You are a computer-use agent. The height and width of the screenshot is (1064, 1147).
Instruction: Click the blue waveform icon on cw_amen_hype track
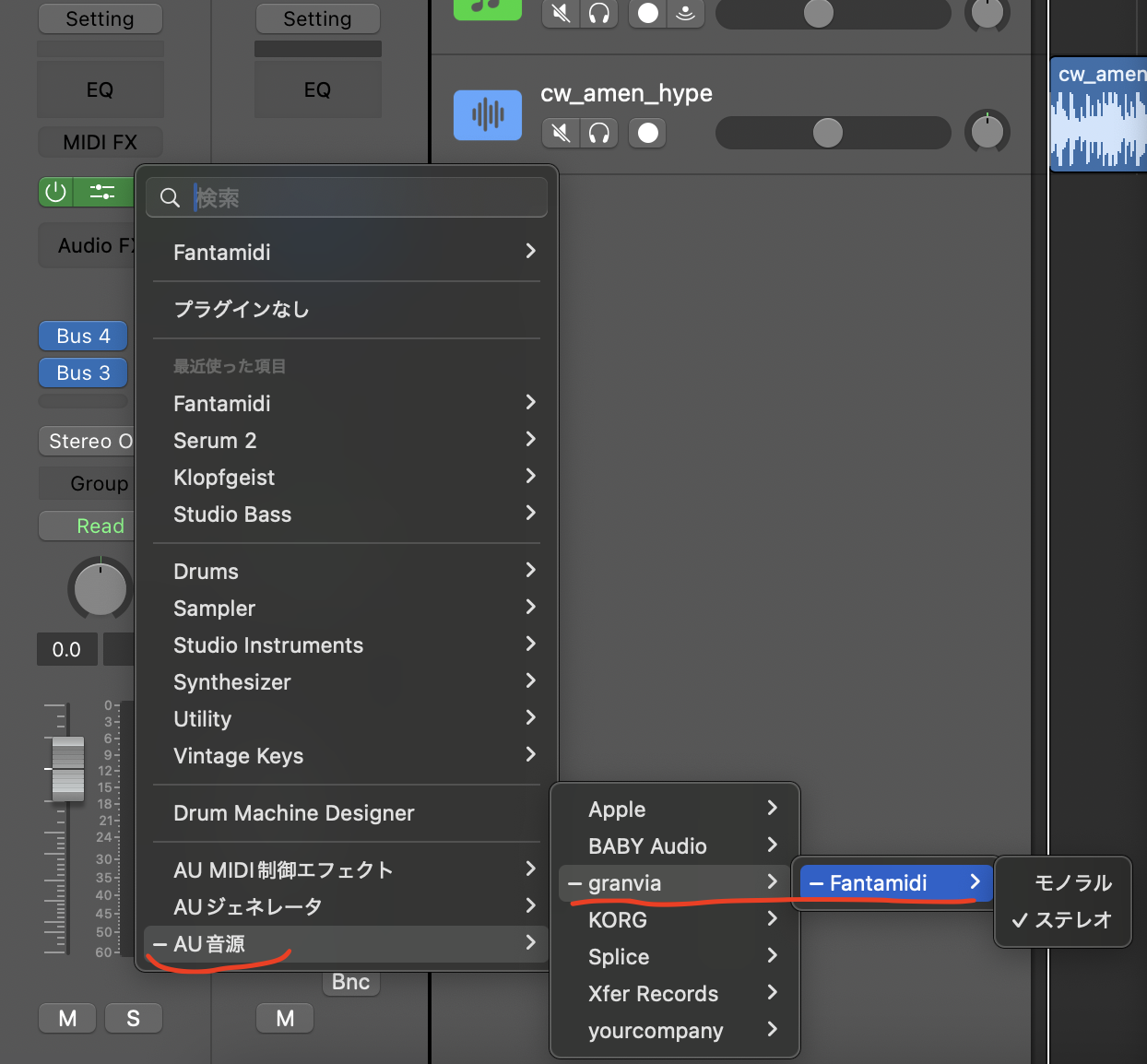coord(487,114)
